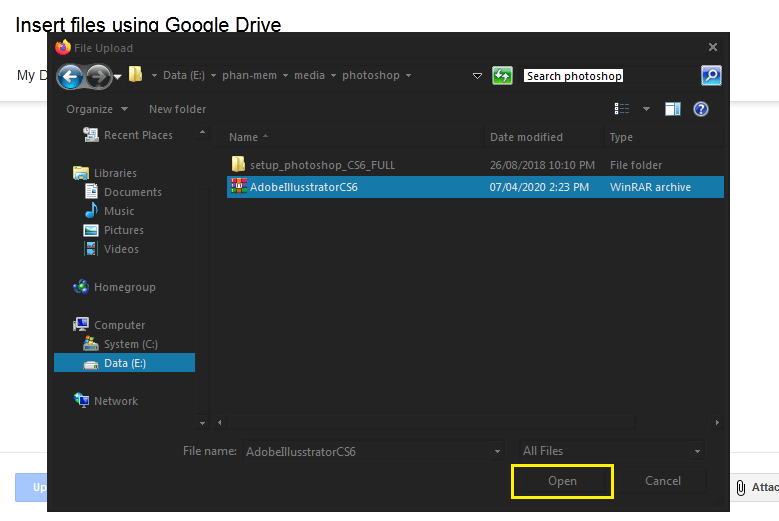Select System (C:) drive
The width and height of the screenshot is (779, 521).
(120, 344)
